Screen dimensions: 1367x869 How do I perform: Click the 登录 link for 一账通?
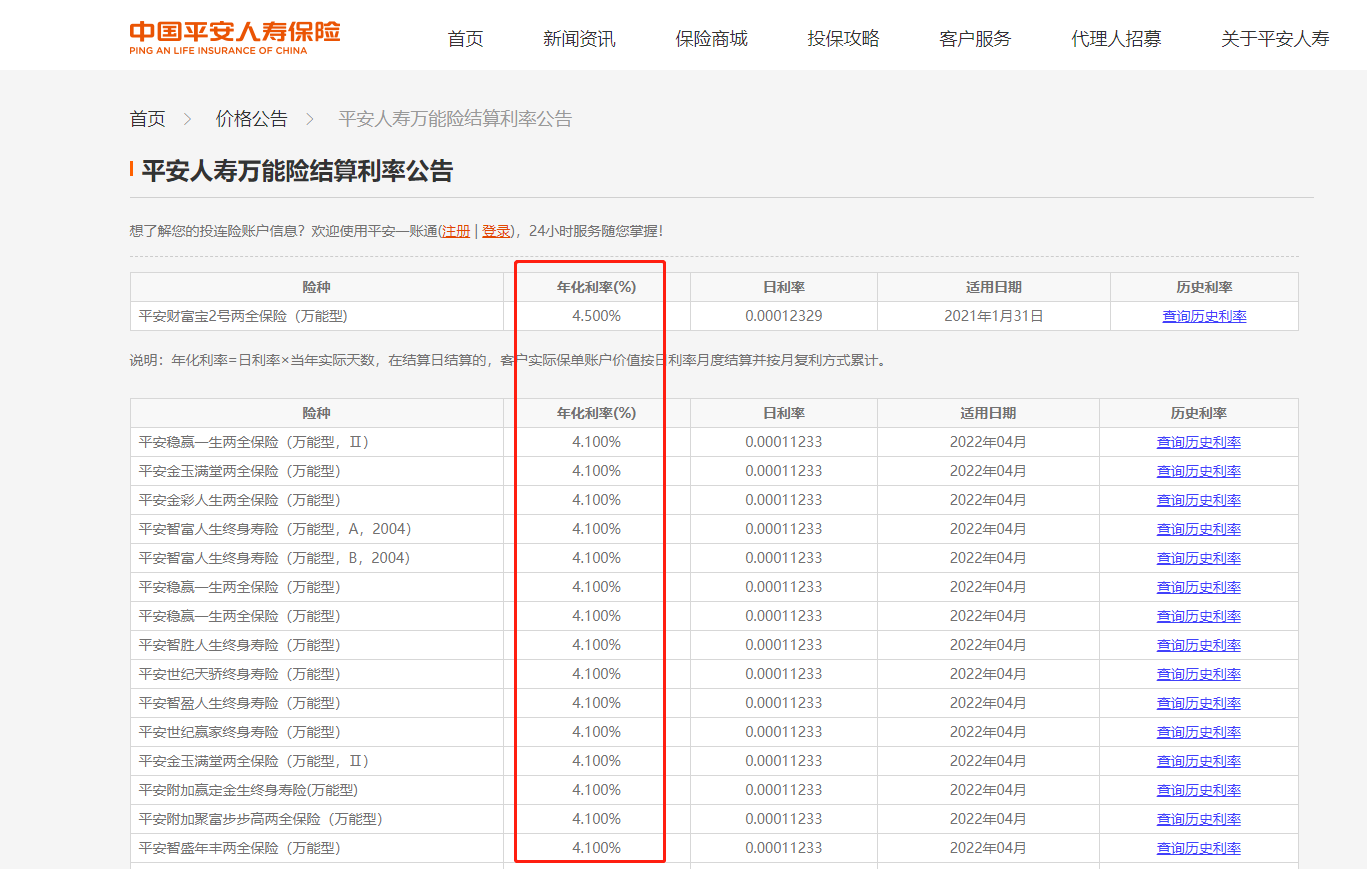pos(496,231)
